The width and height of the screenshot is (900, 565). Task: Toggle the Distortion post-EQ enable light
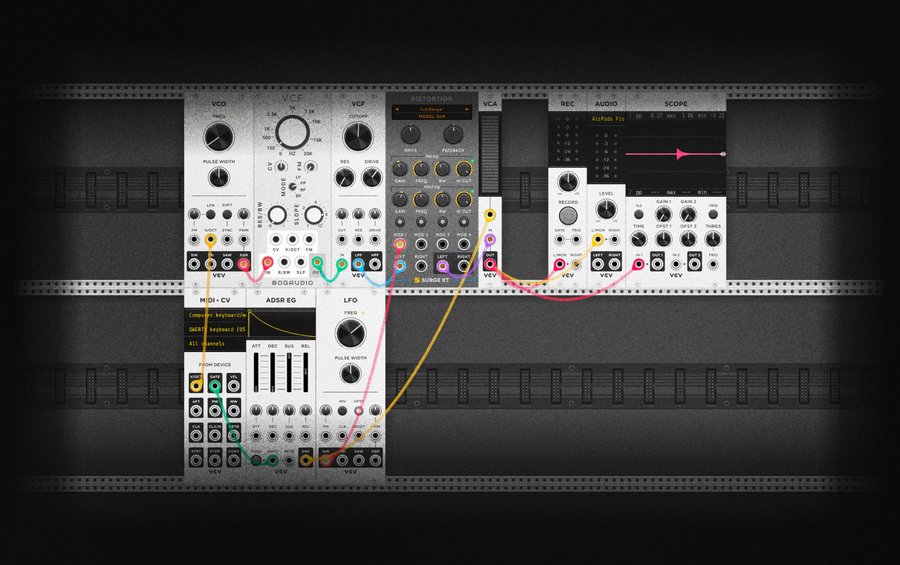[x=472, y=191]
